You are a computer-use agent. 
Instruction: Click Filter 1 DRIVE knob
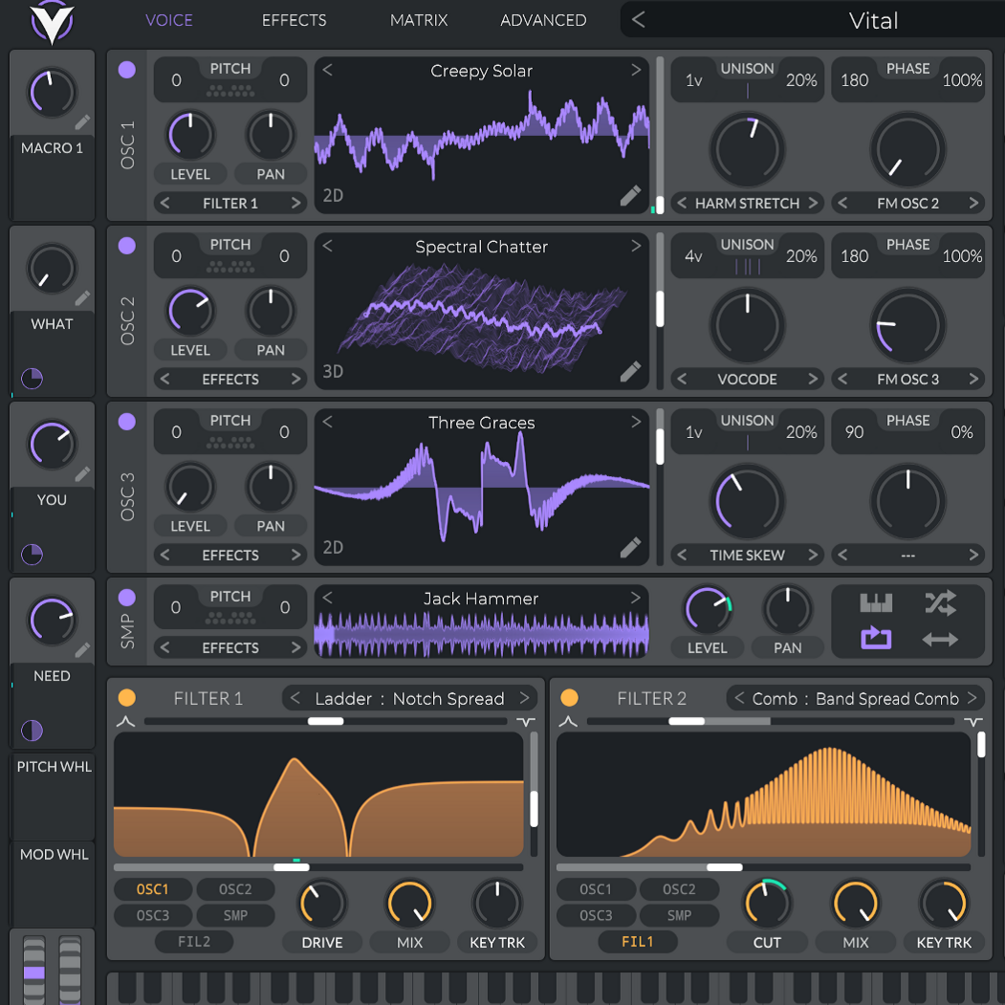point(322,903)
